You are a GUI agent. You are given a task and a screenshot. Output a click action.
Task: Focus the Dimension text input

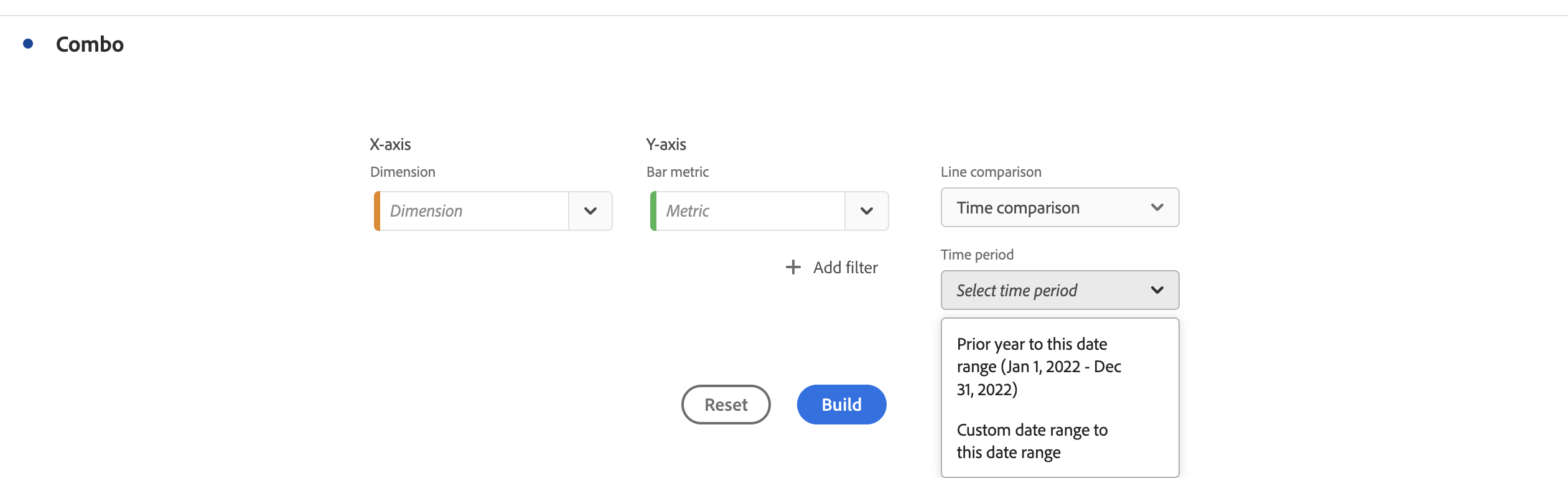tap(474, 211)
